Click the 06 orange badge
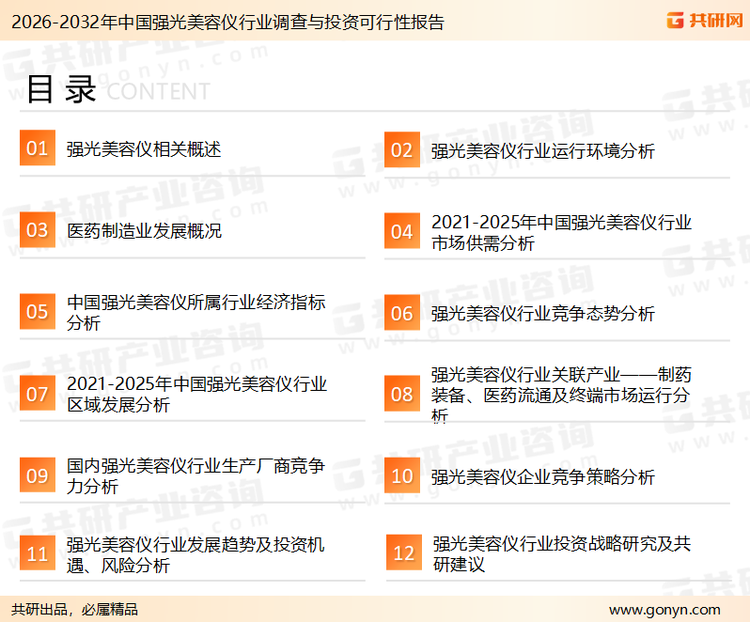The image size is (750, 622). point(401,313)
